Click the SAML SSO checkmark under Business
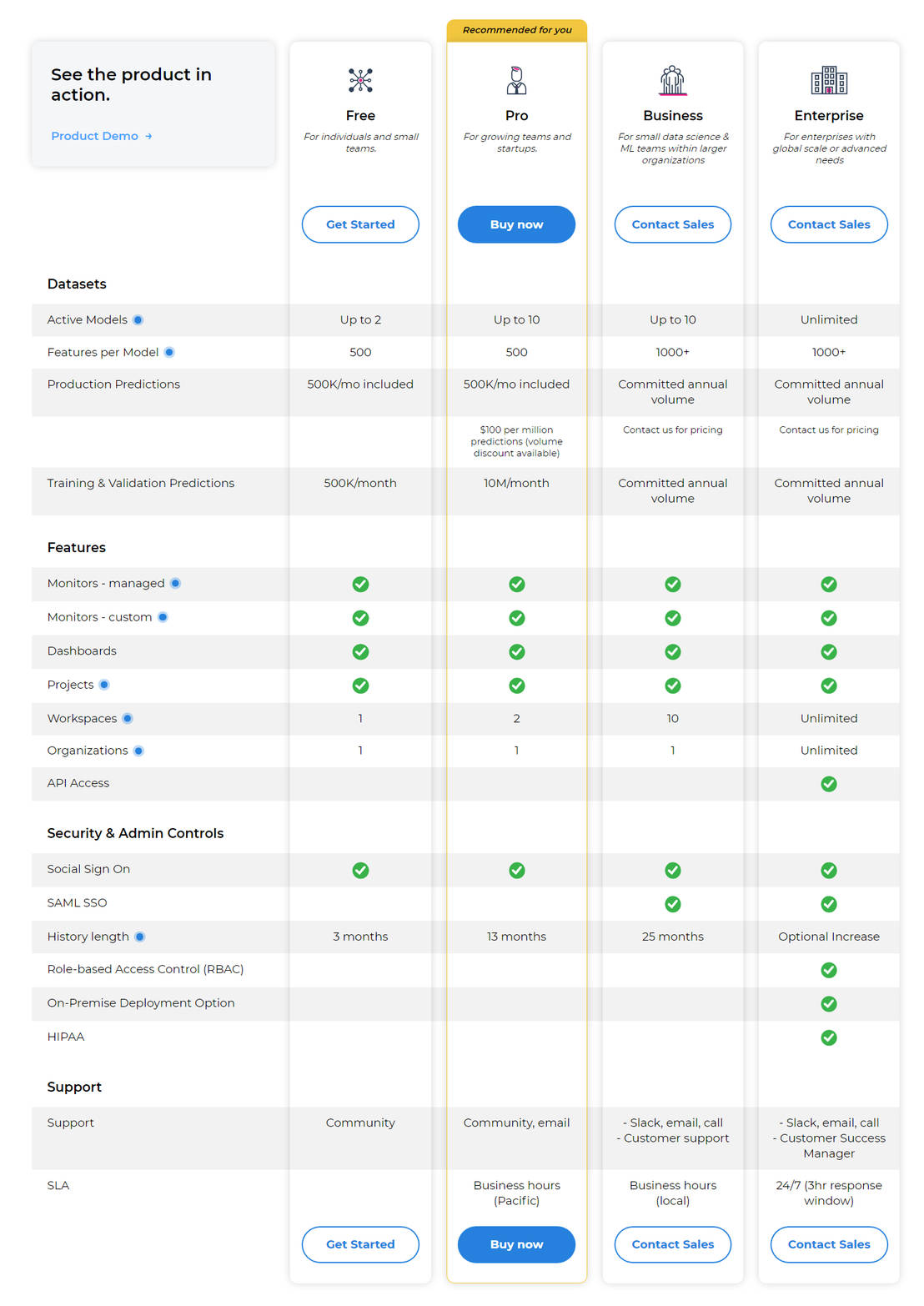Screen dimensions: 924x1306 click(x=672, y=903)
